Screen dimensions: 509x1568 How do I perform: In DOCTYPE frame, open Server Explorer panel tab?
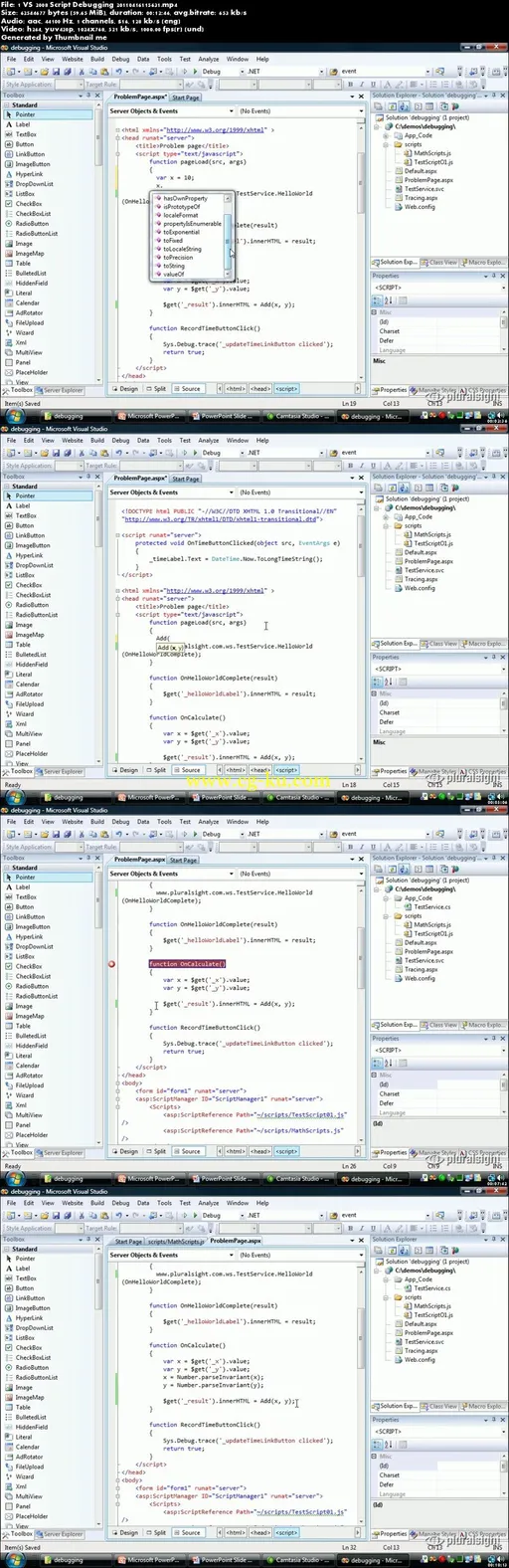62,771
